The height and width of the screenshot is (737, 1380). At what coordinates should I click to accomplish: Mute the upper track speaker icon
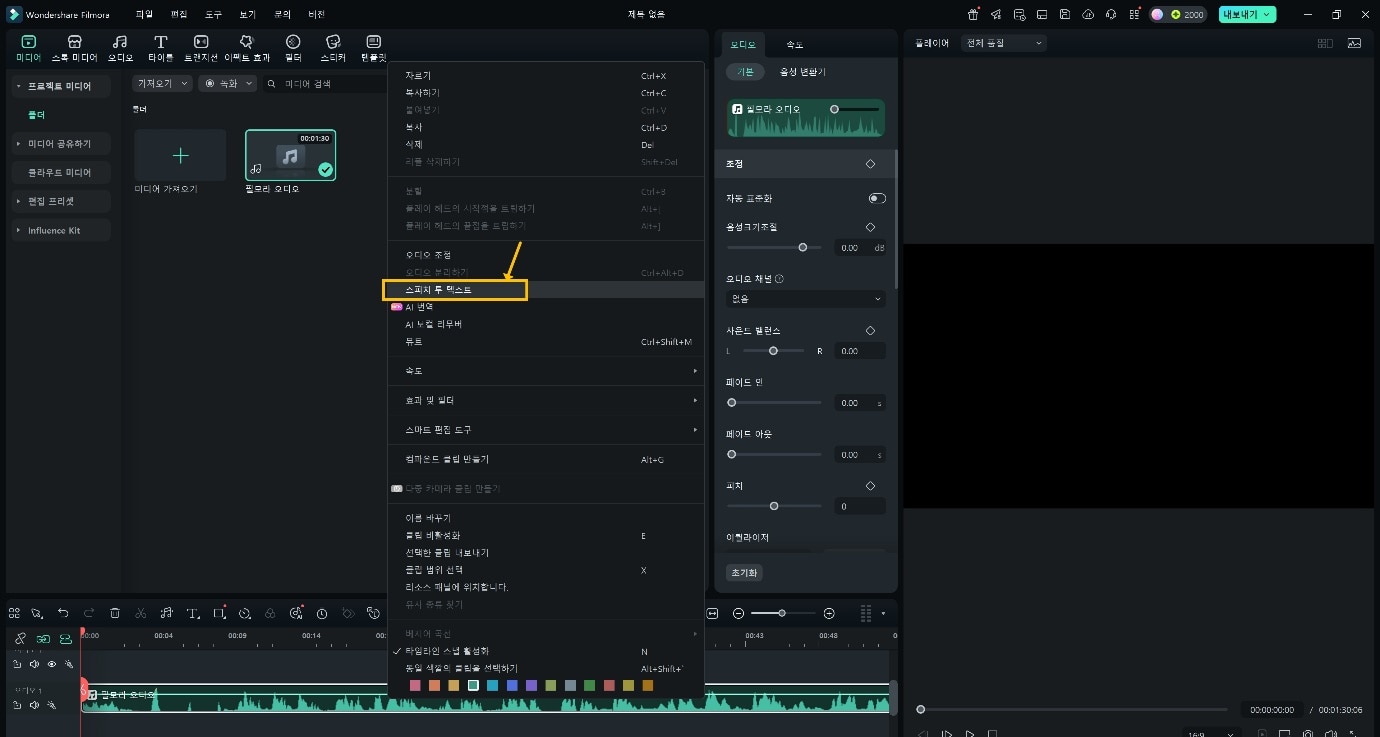[x=35, y=664]
